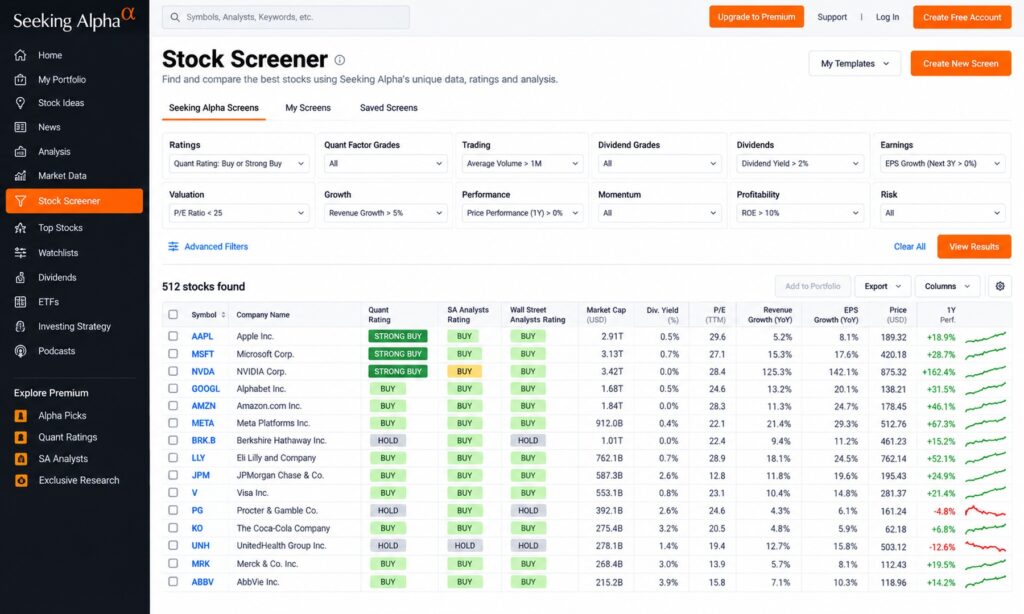
Task: Click the Watchlists icon in the sidebar
Action: 20,253
